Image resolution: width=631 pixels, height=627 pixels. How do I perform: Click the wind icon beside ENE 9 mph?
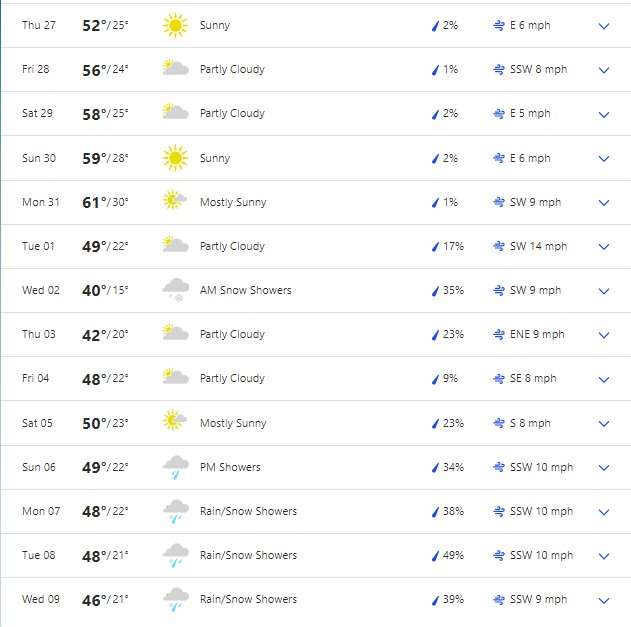[499, 334]
